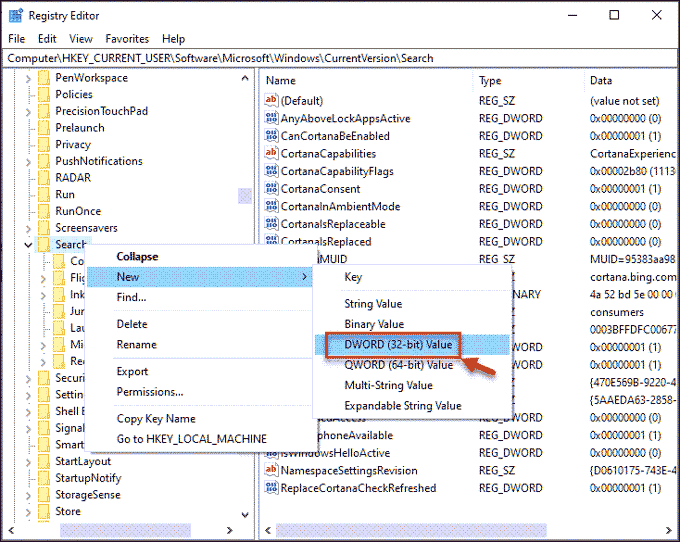Open the Favorites menu

127,39
